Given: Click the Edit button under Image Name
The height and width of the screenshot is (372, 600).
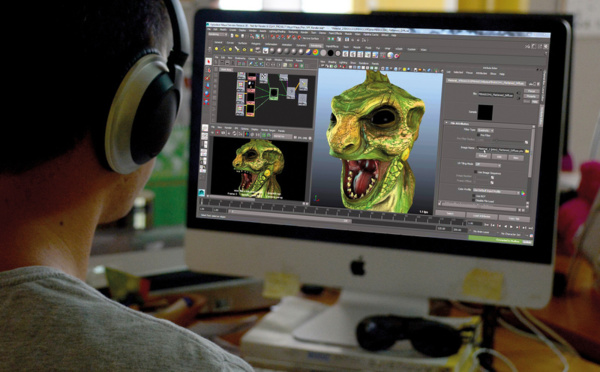Looking at the screenshot, I should [x=499, y=157].
